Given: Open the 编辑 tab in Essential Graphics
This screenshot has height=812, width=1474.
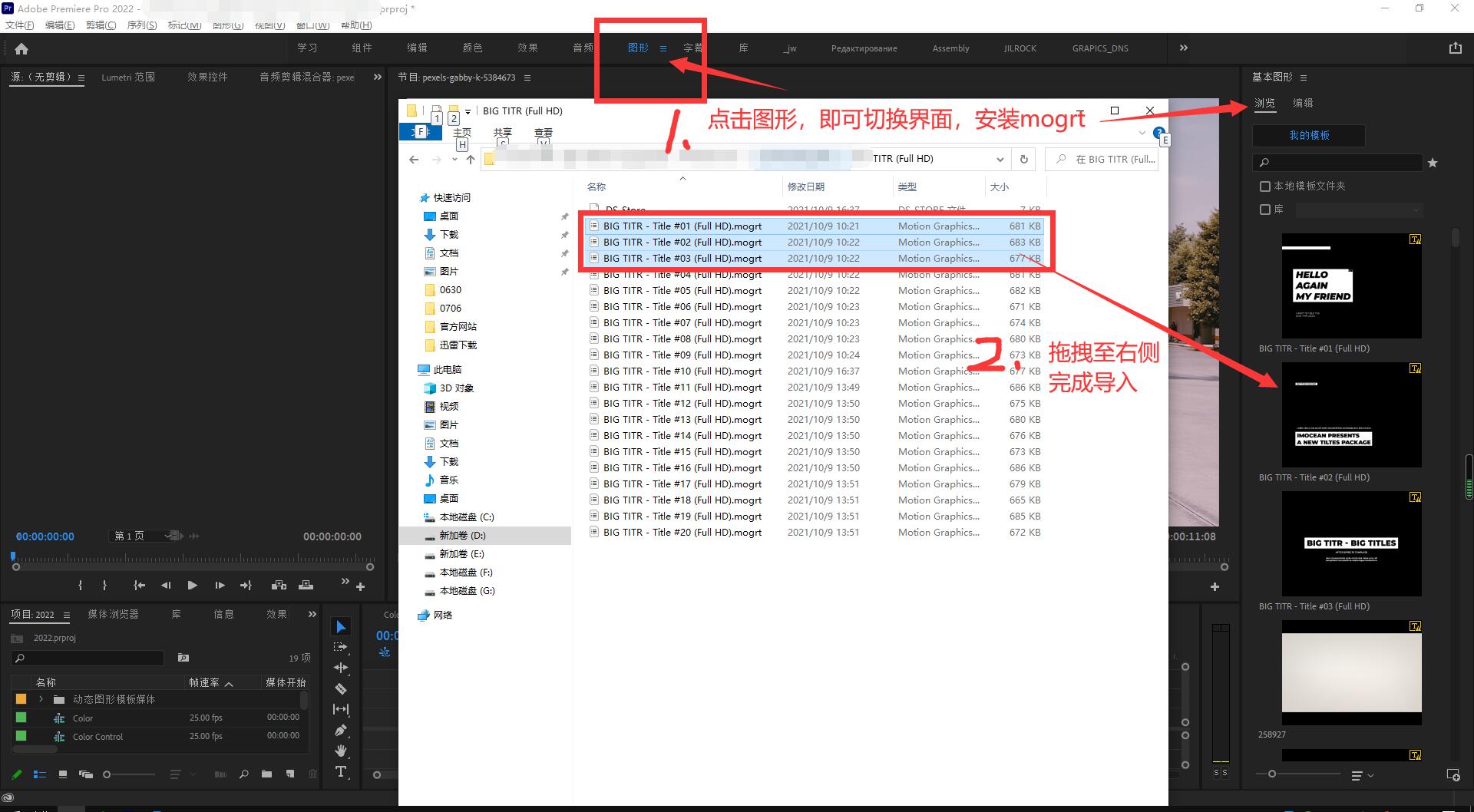Looking at the screenshot, I should 1303,103.
